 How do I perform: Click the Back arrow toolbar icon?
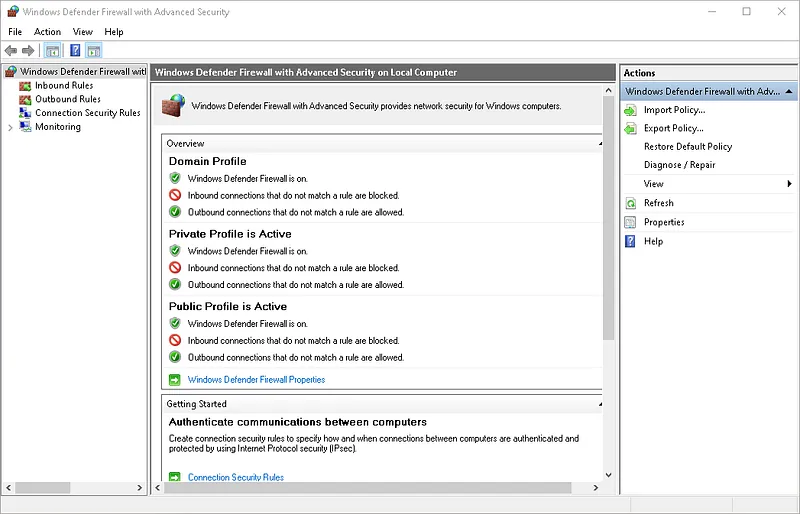[11, 51]
